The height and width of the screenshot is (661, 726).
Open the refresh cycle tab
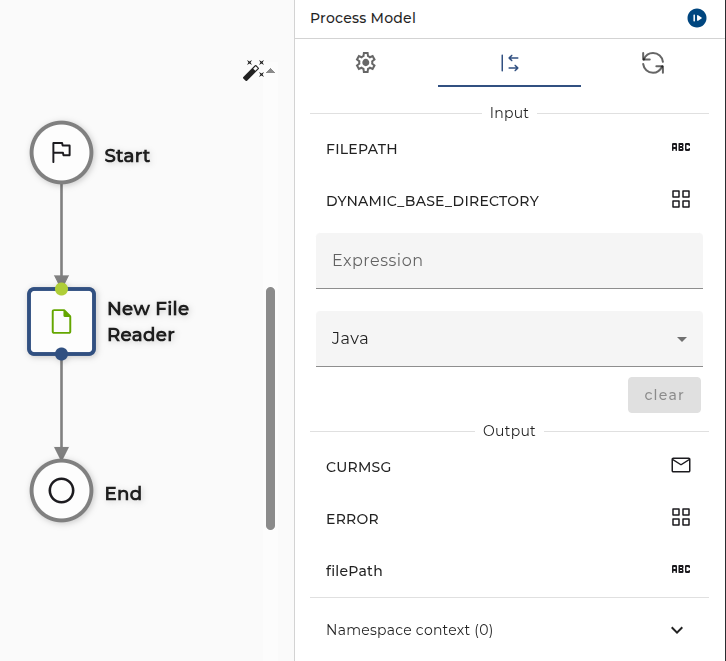coord(653,63)
